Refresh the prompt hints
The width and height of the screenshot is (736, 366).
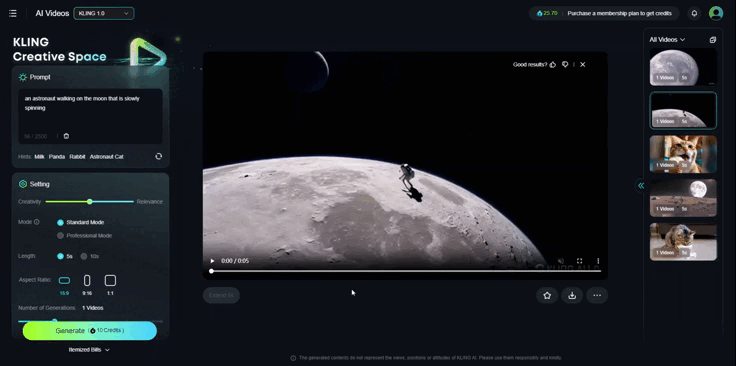point(159,156)
